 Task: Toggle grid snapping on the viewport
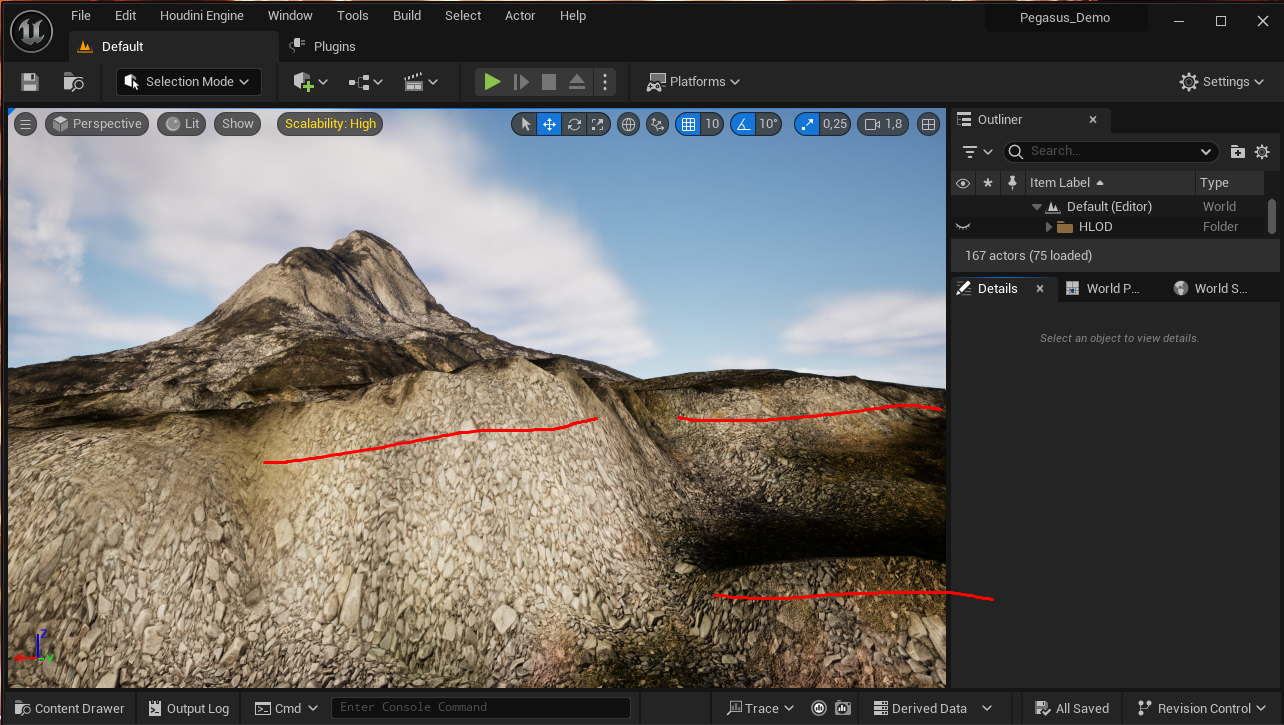[688, 124]
